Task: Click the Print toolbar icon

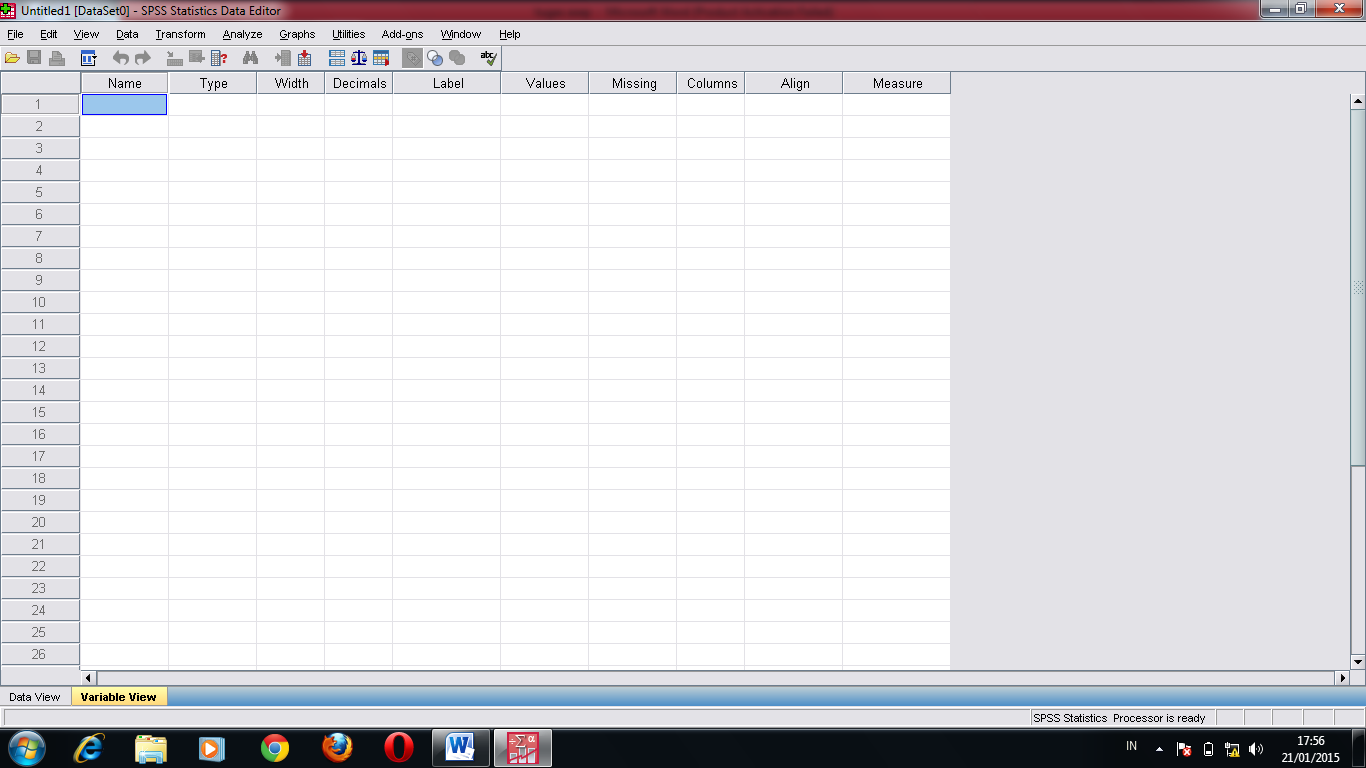Action: (57, 58)
